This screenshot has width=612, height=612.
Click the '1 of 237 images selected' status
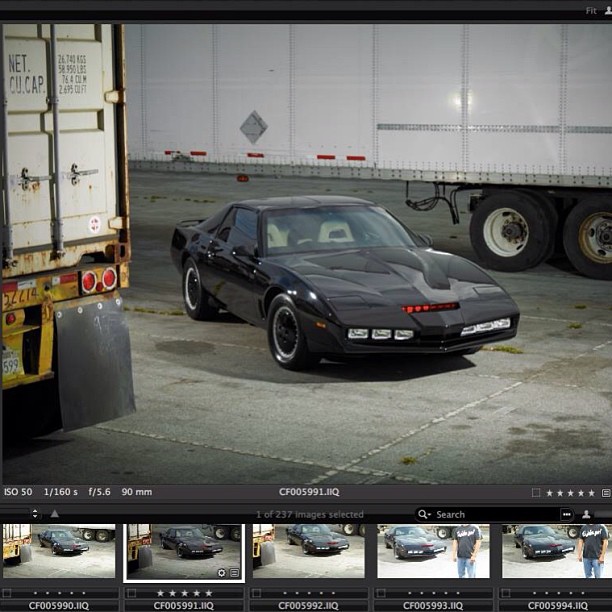(x=310, y=514)
